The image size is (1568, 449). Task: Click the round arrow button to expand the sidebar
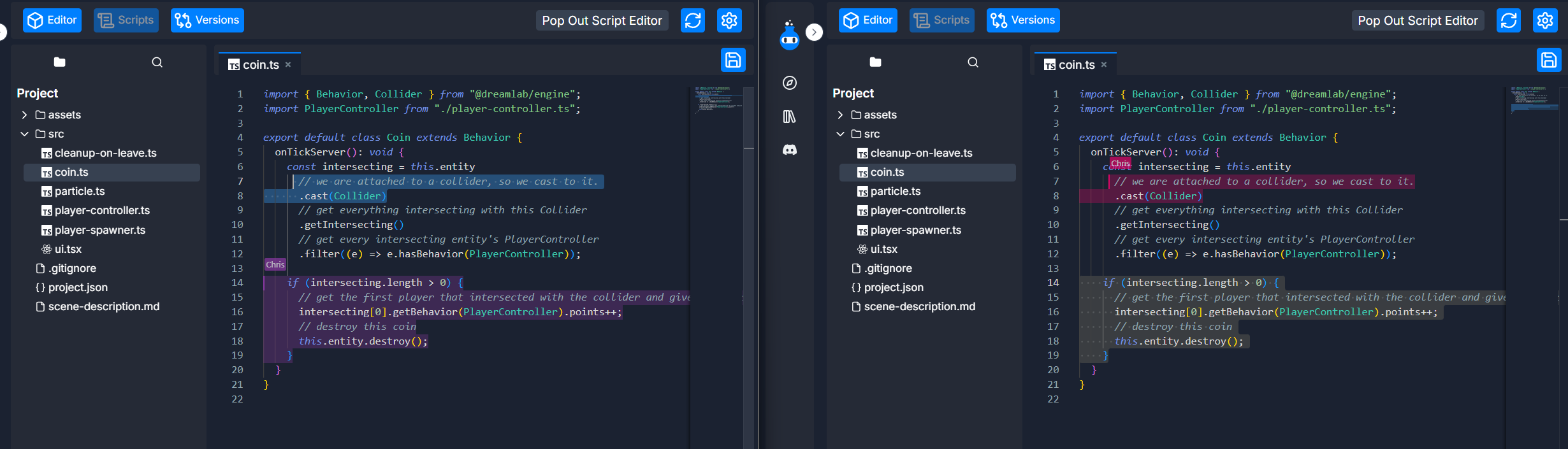pyautogui.click(x=814, y=32)
